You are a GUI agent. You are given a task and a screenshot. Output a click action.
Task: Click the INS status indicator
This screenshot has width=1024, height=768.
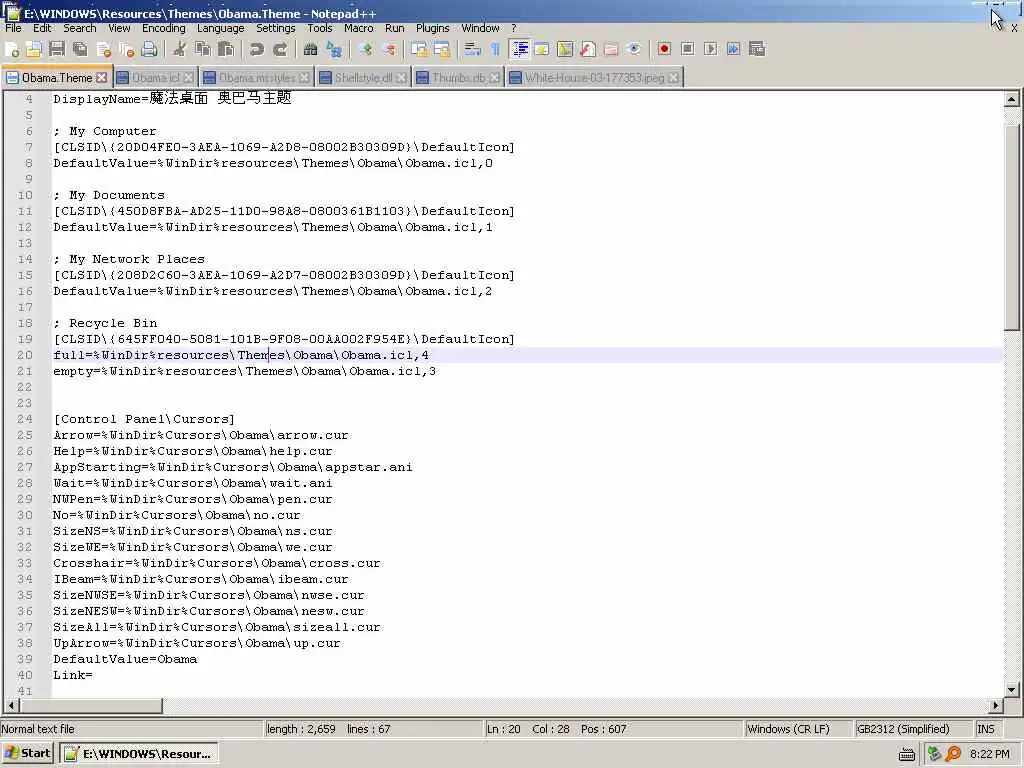tap(987, 729)
